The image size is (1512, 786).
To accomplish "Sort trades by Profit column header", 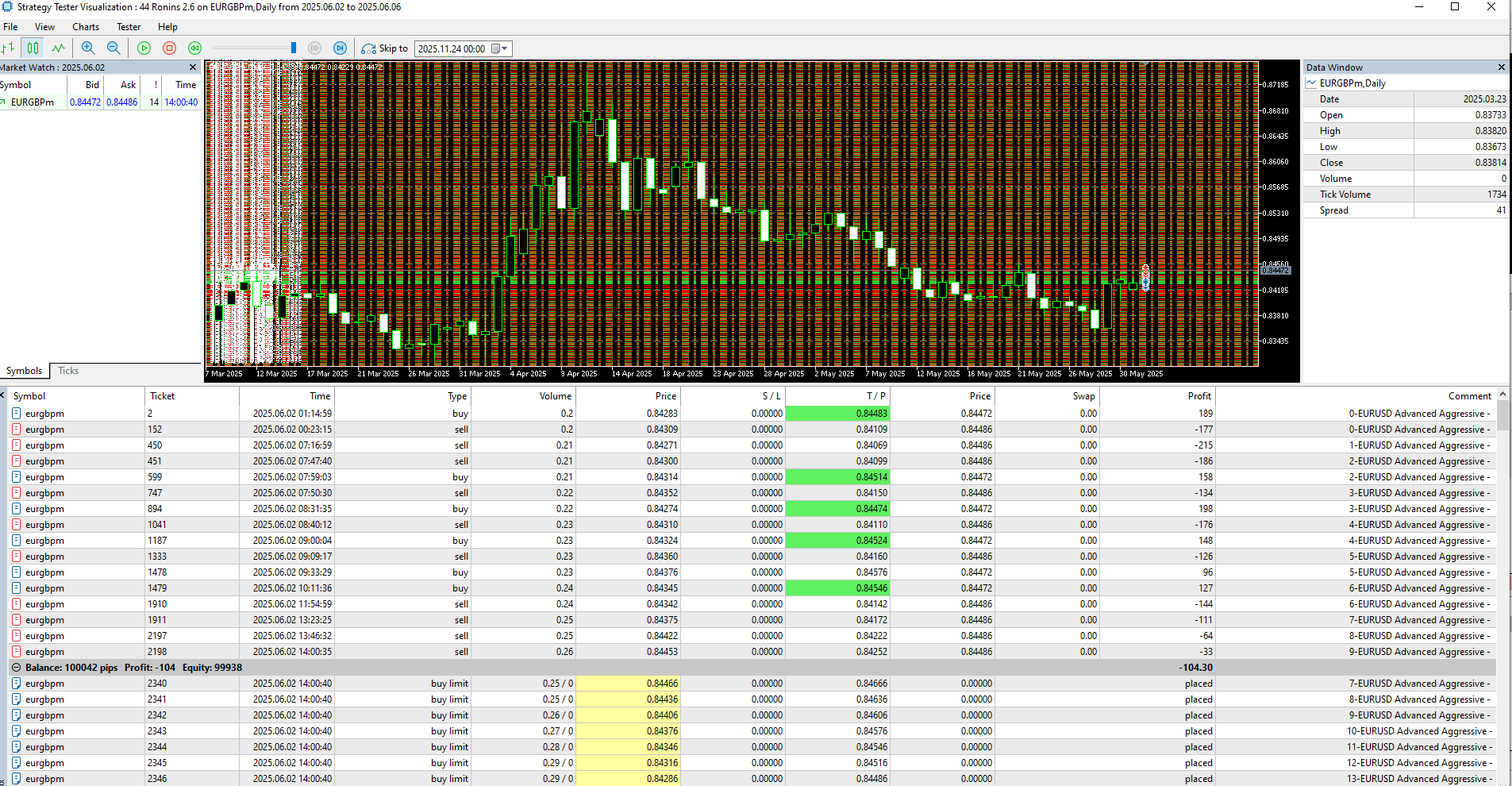I will [x=1198, y=396].
